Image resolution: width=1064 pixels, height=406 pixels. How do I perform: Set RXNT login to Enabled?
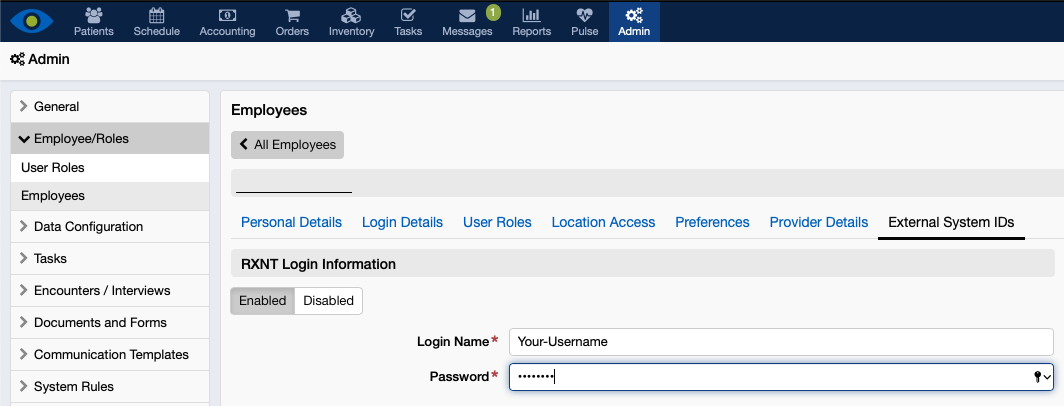pos(263,301)
